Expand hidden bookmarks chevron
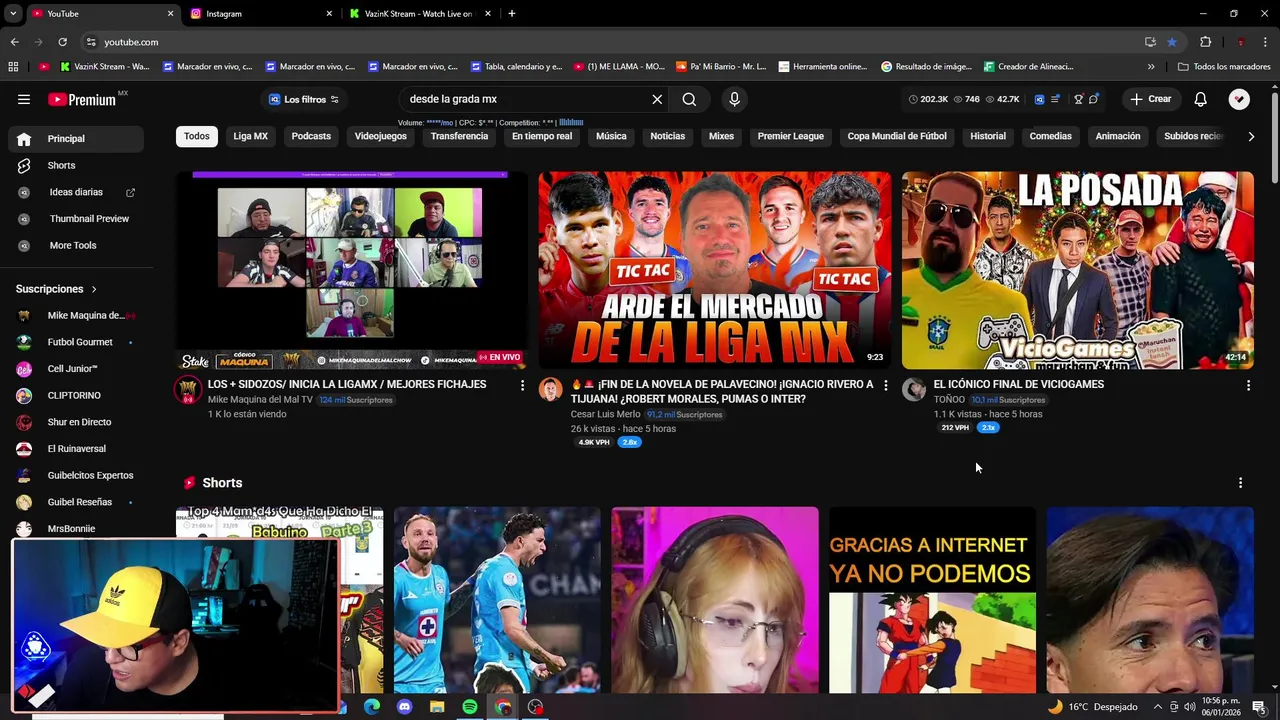This screenshot has width=1280, height=720. pos(1151,67)
